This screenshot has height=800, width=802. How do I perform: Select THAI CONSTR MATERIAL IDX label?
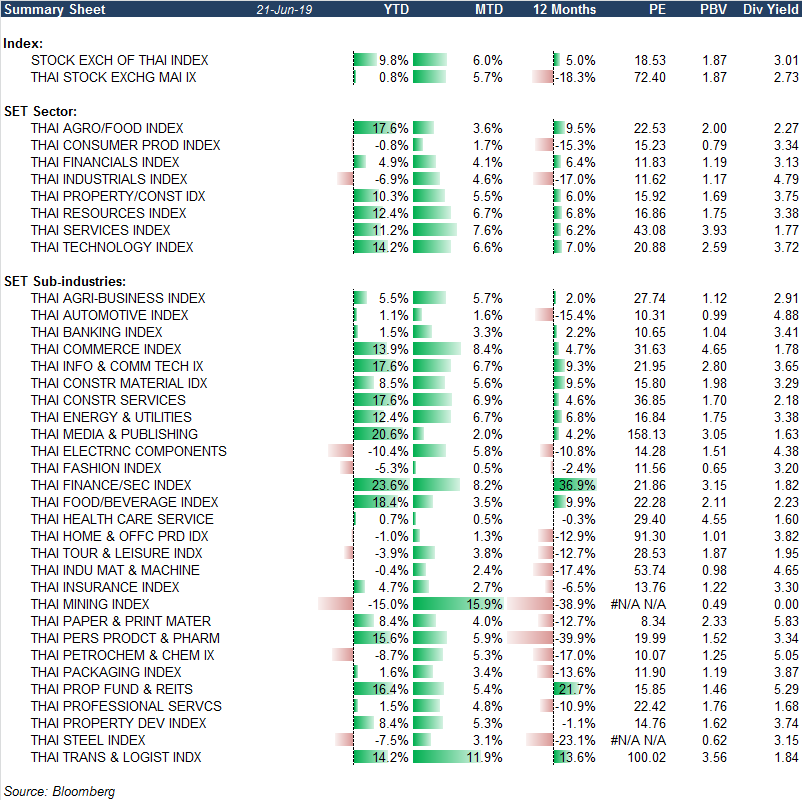click(x=119, y=383)
